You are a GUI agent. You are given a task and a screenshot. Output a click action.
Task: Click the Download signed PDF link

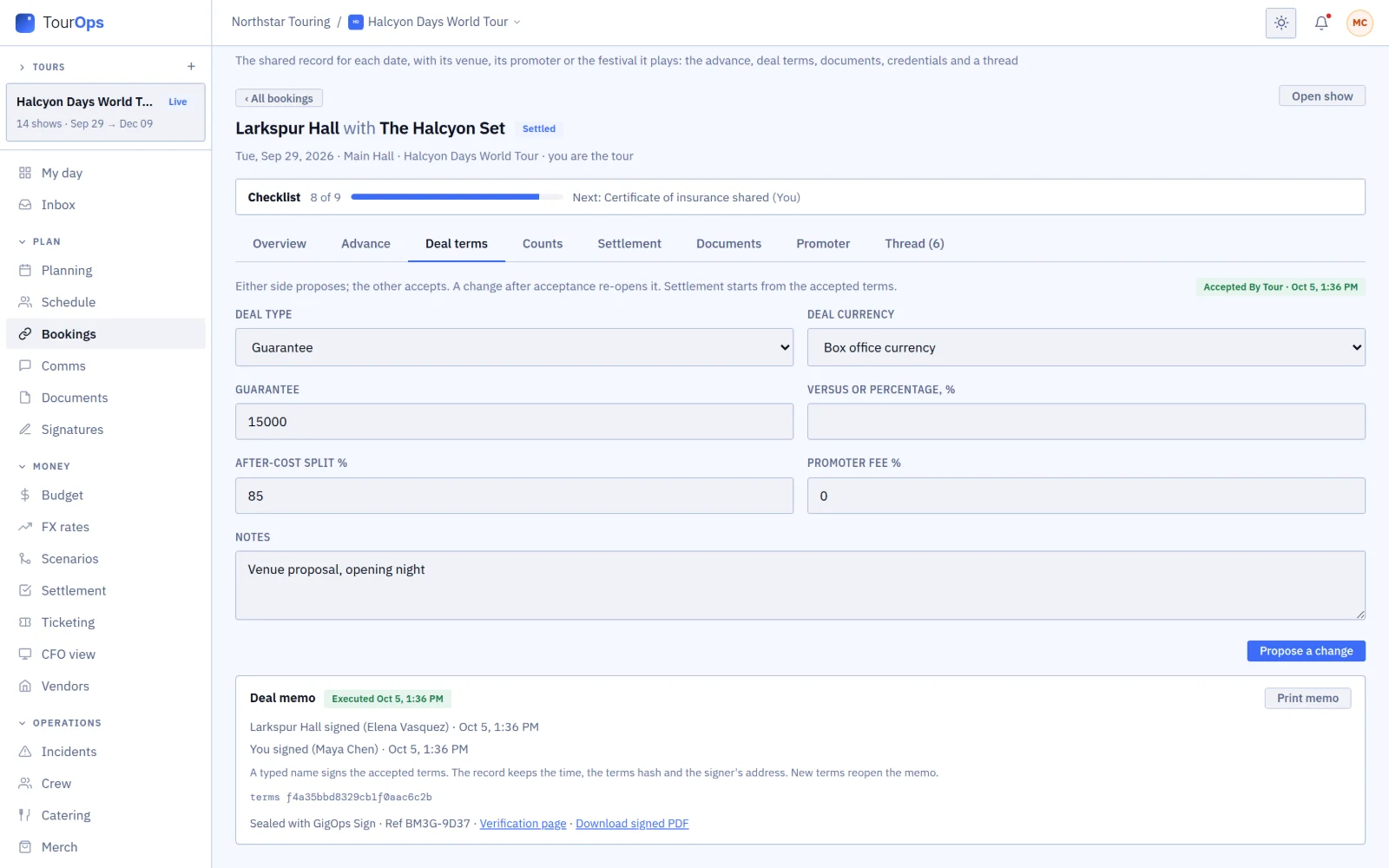pyautogui.click(x=632, y=824)
